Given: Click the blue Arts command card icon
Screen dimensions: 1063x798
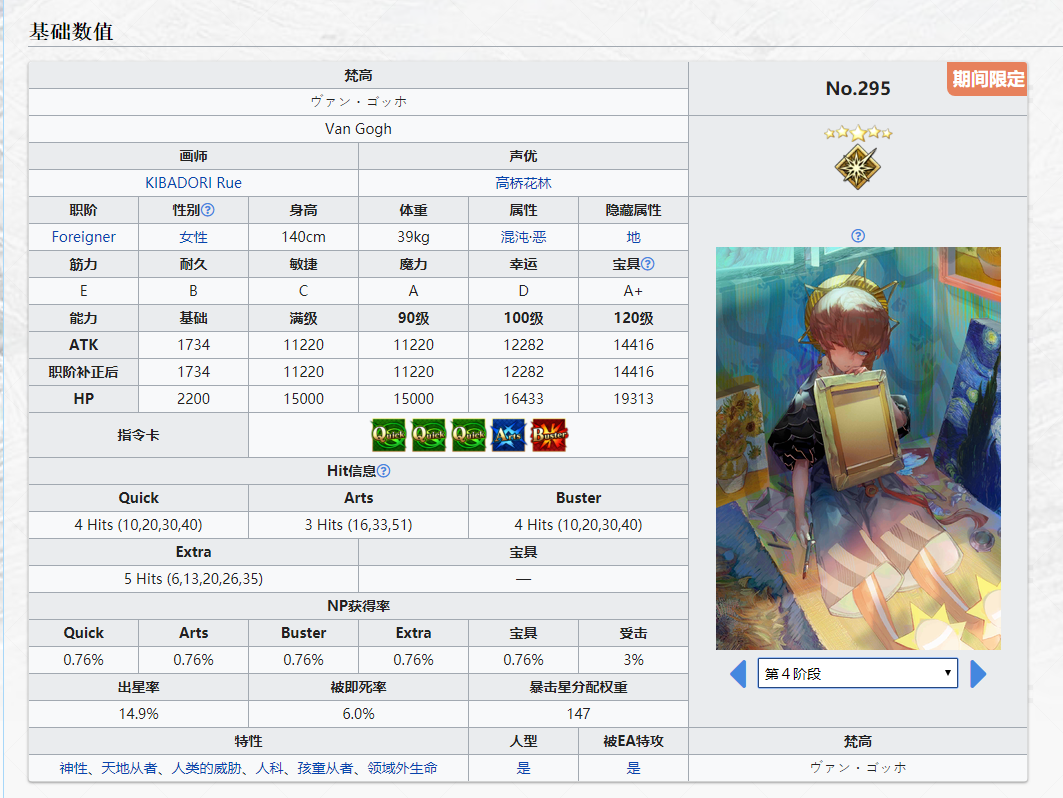Looking at the screenshot, I should 508,436.
